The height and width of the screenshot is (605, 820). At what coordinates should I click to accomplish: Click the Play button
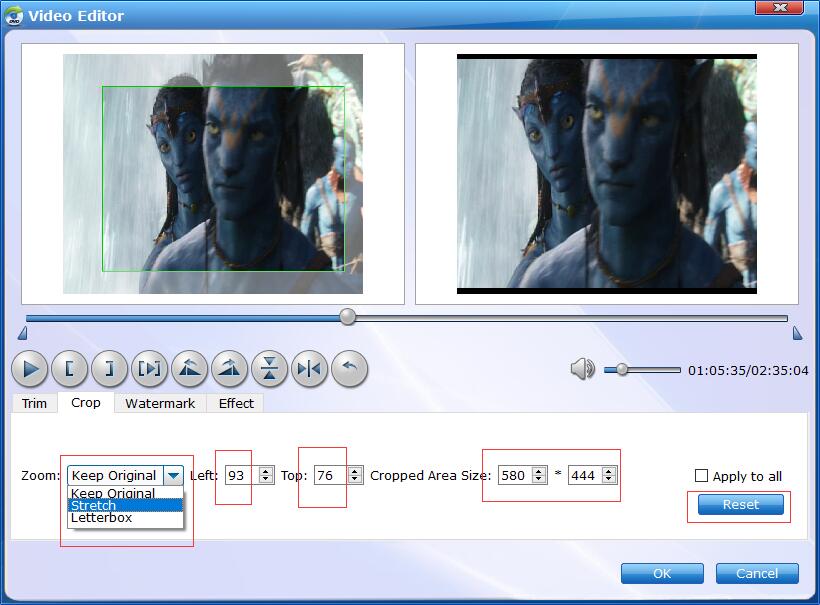click(x=29, y=369)
